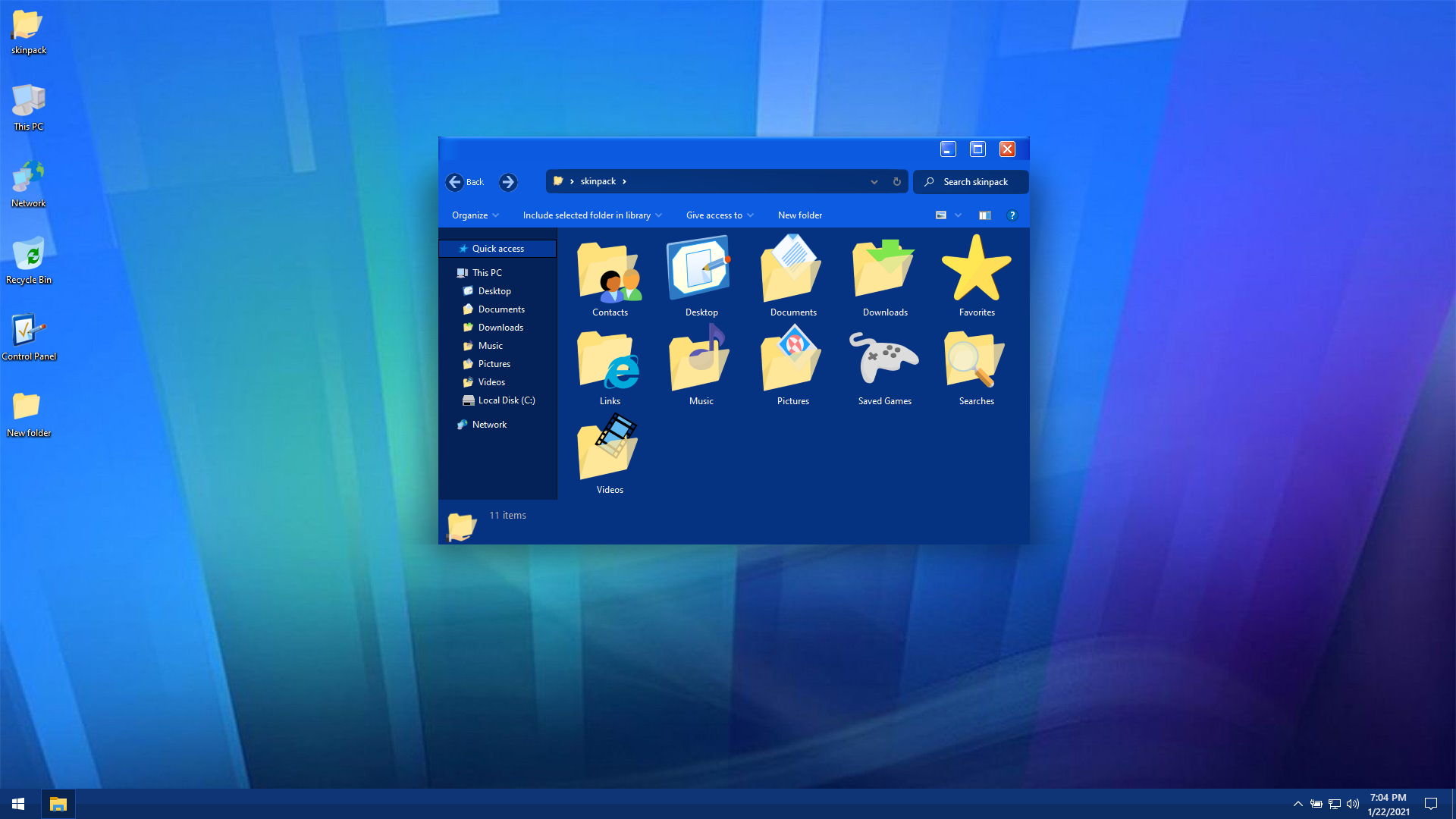The image size is (1456, 819).
Task: Select the Favorites star folder
Action: coord(976,270)
